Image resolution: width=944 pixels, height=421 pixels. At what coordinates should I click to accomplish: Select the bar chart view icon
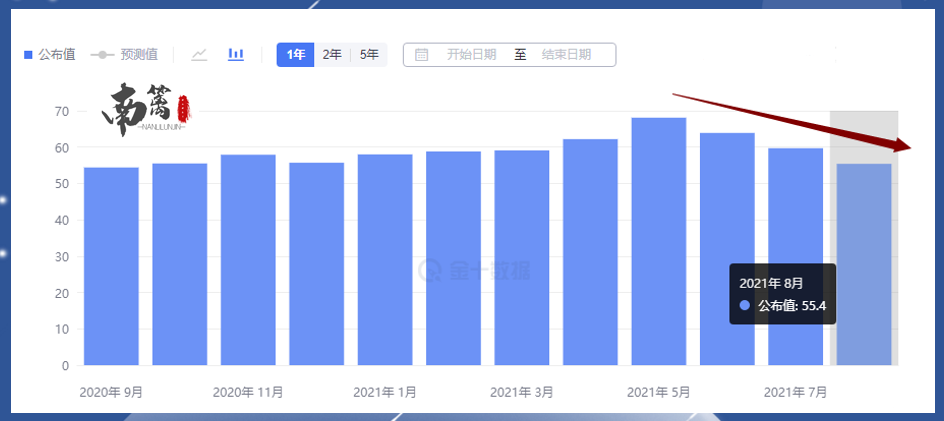(x=235, y=54)
